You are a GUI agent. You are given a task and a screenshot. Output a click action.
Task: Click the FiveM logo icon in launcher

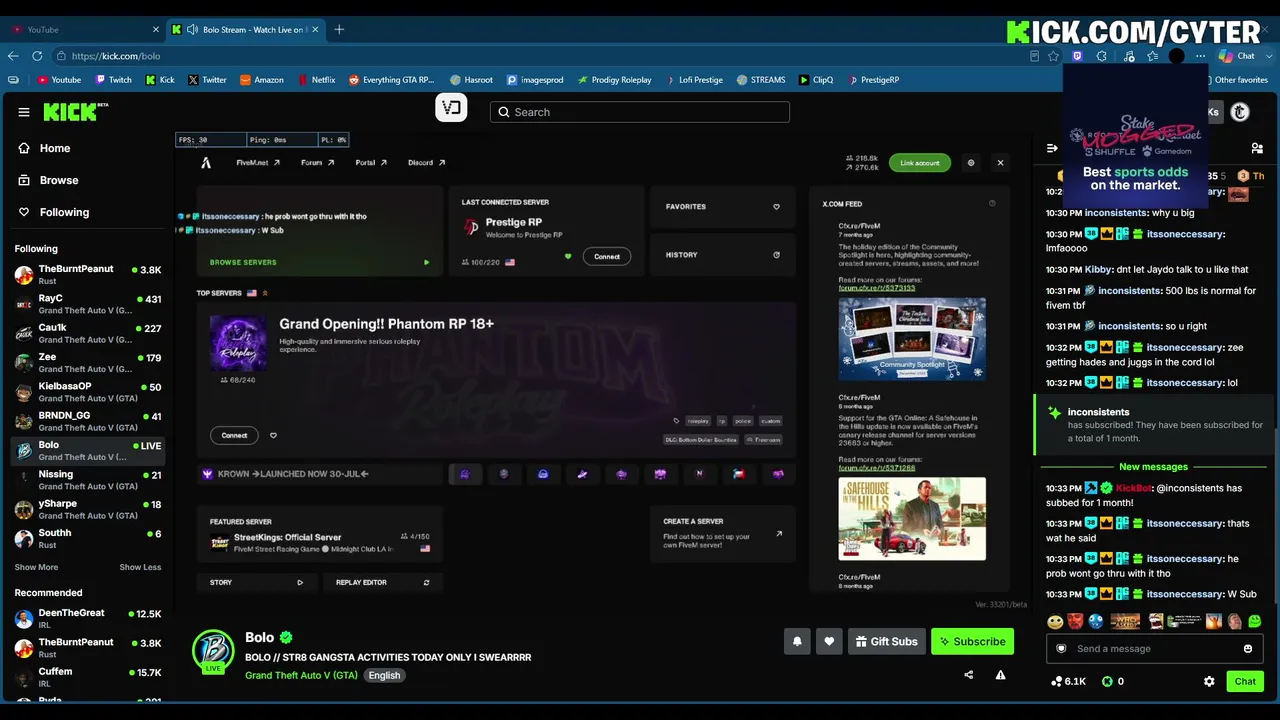tap(206, 162)
